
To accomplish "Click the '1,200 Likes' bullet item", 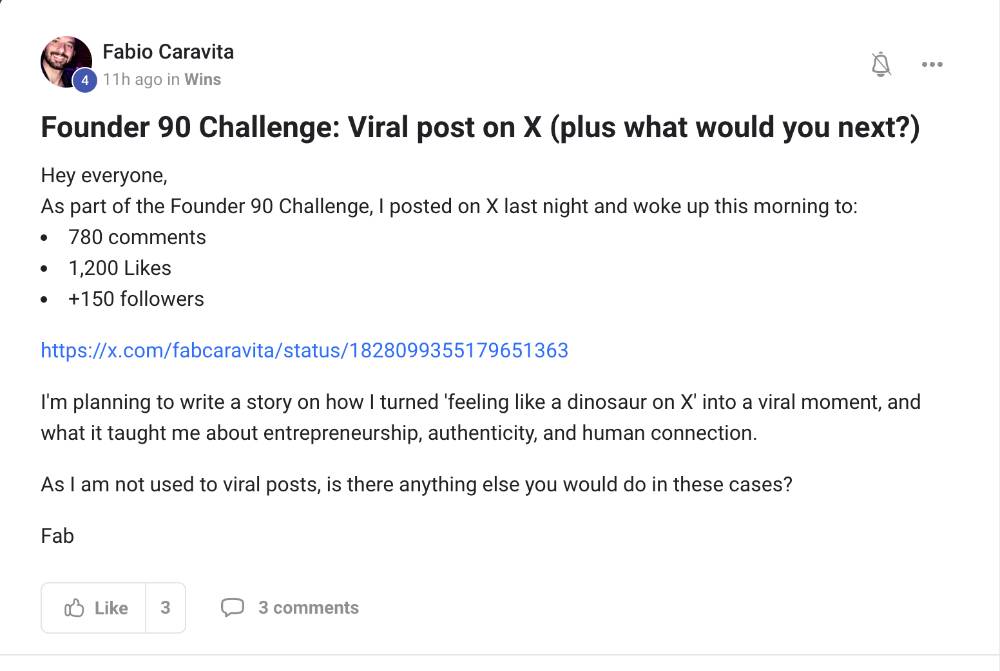I will click(120, 268).
